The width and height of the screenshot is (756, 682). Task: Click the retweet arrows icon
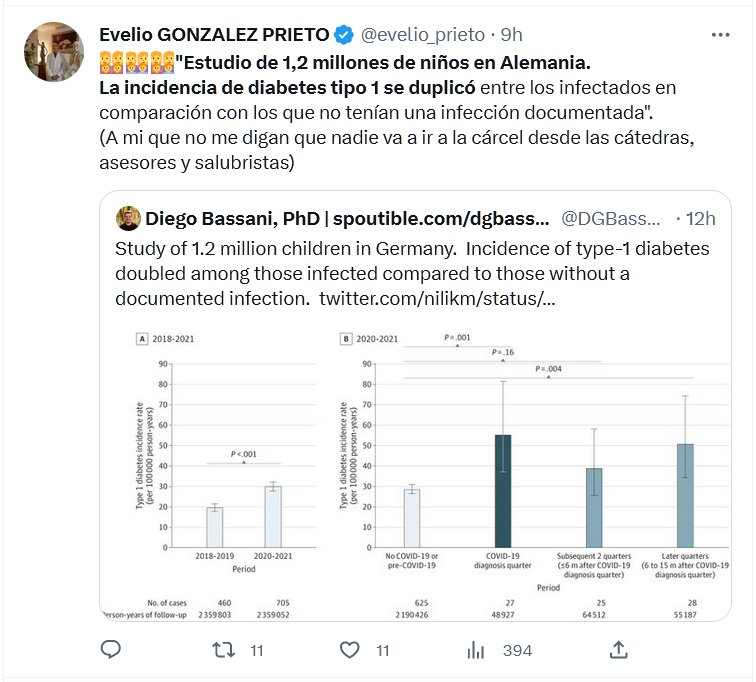tap(226, 650)
